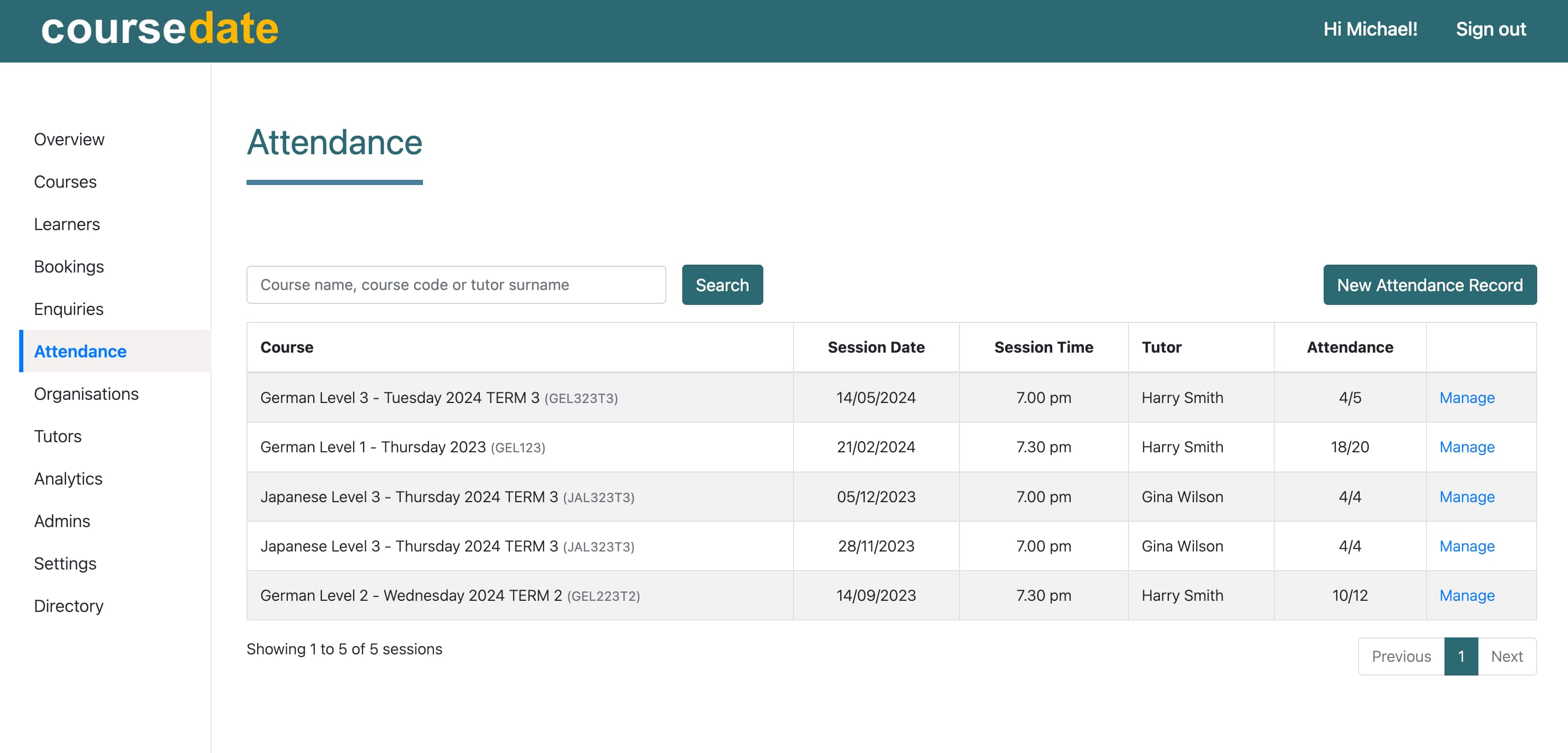Select Organisations in the sidebar
This screenshot has width=1568, height=753.
point(86,394)
